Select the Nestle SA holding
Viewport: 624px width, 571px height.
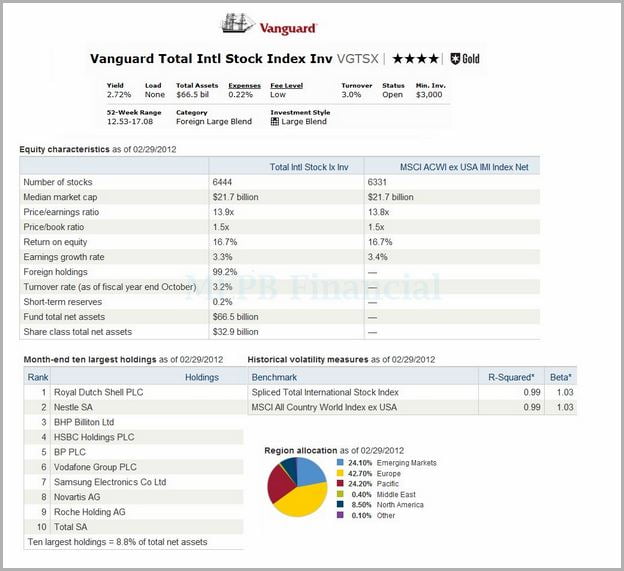73,407
